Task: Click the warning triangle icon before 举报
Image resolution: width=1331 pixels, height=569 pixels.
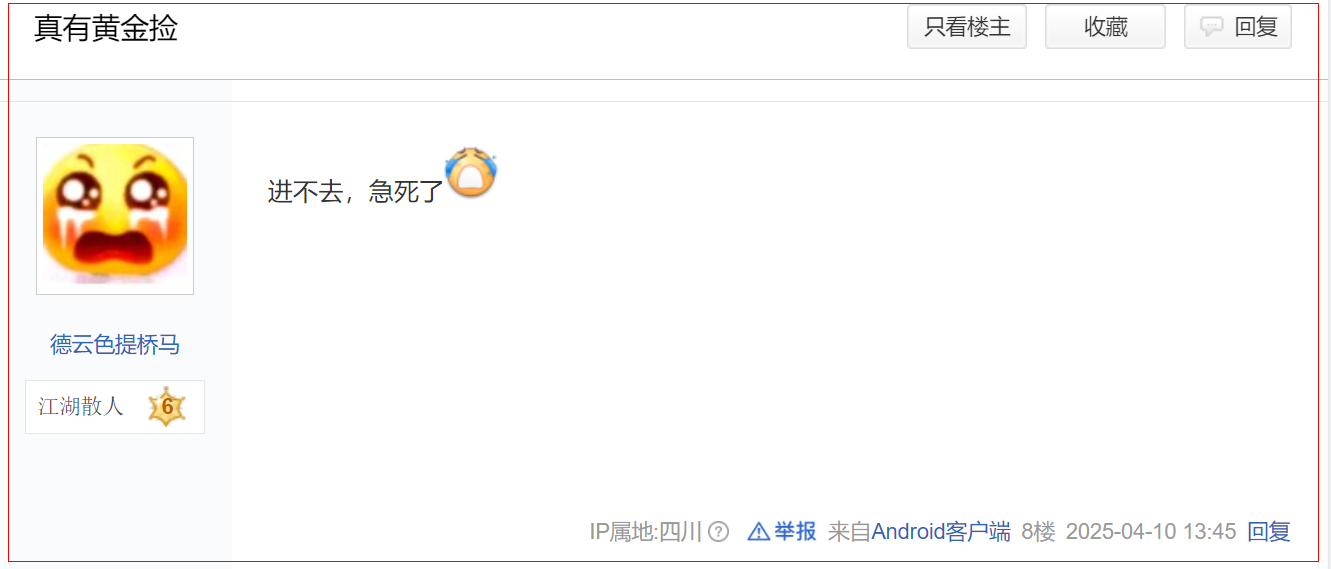Action: click(759, 532)
